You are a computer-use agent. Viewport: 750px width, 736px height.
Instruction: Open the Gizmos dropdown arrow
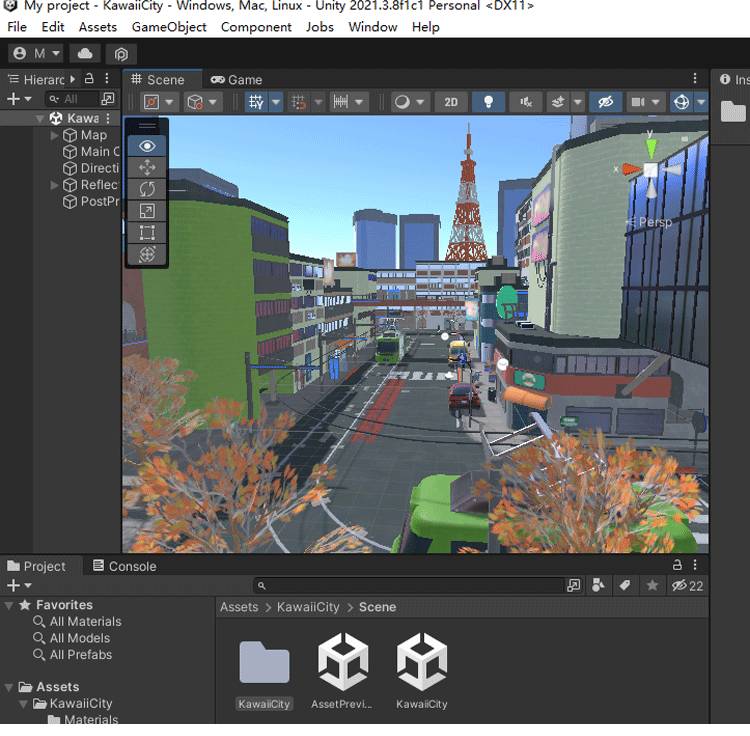tap(701, 102)
